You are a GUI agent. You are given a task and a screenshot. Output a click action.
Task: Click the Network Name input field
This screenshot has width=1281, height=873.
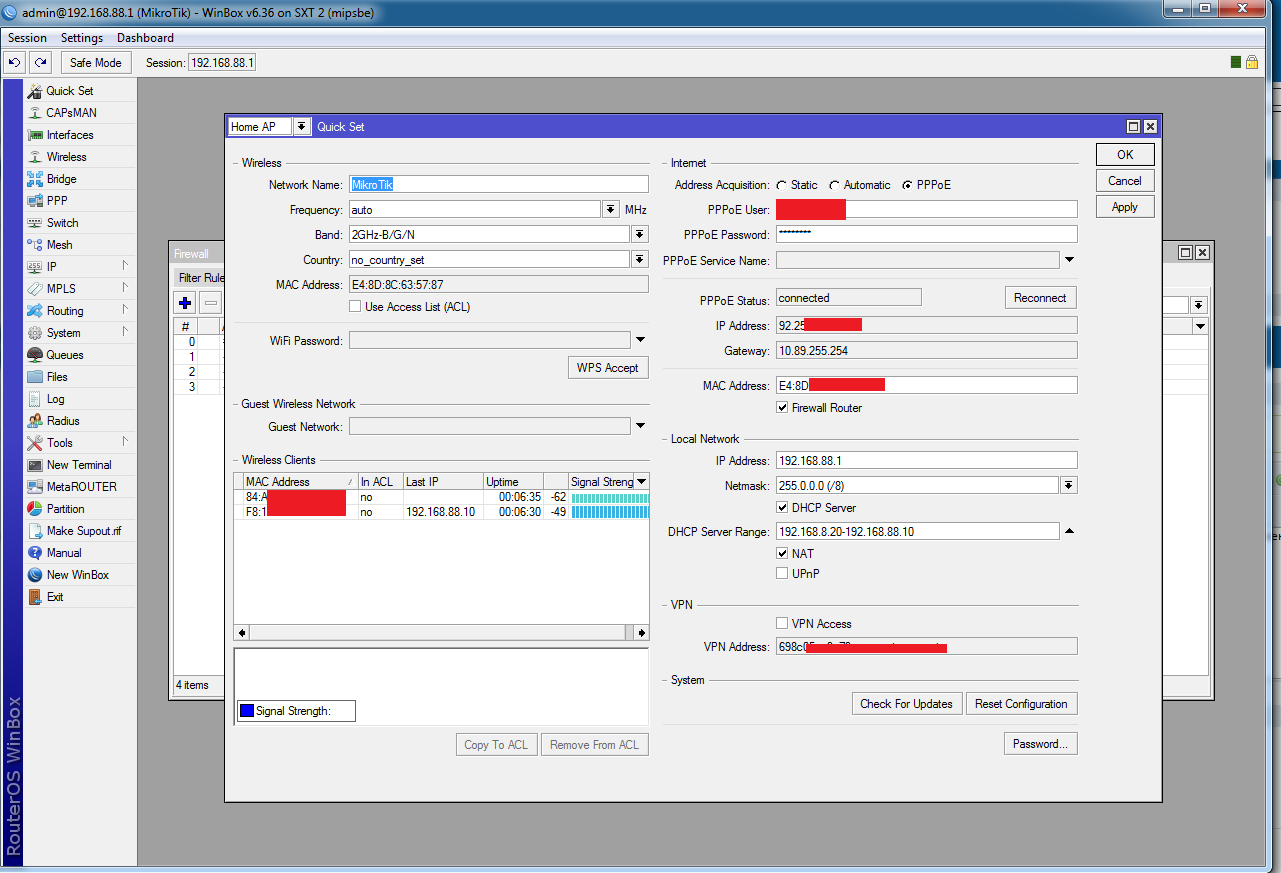pos(498,184)
